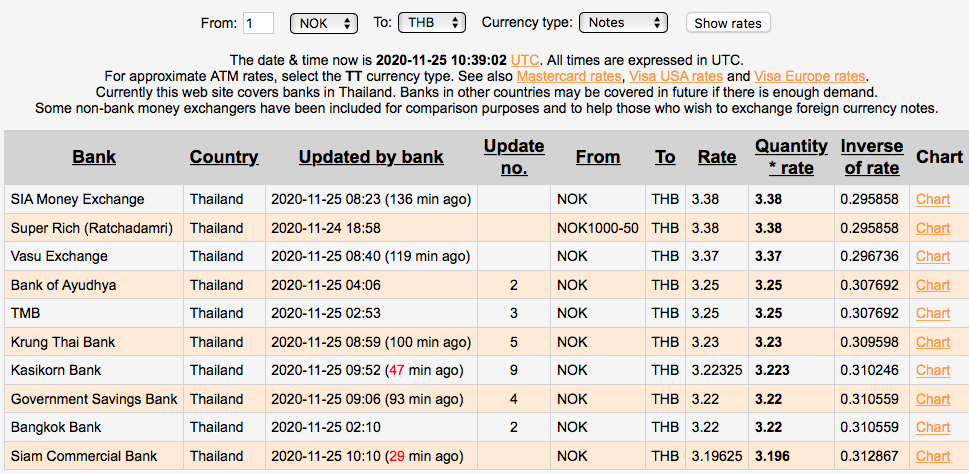
Task: Sort by Country column header
Action: [224, 157]
